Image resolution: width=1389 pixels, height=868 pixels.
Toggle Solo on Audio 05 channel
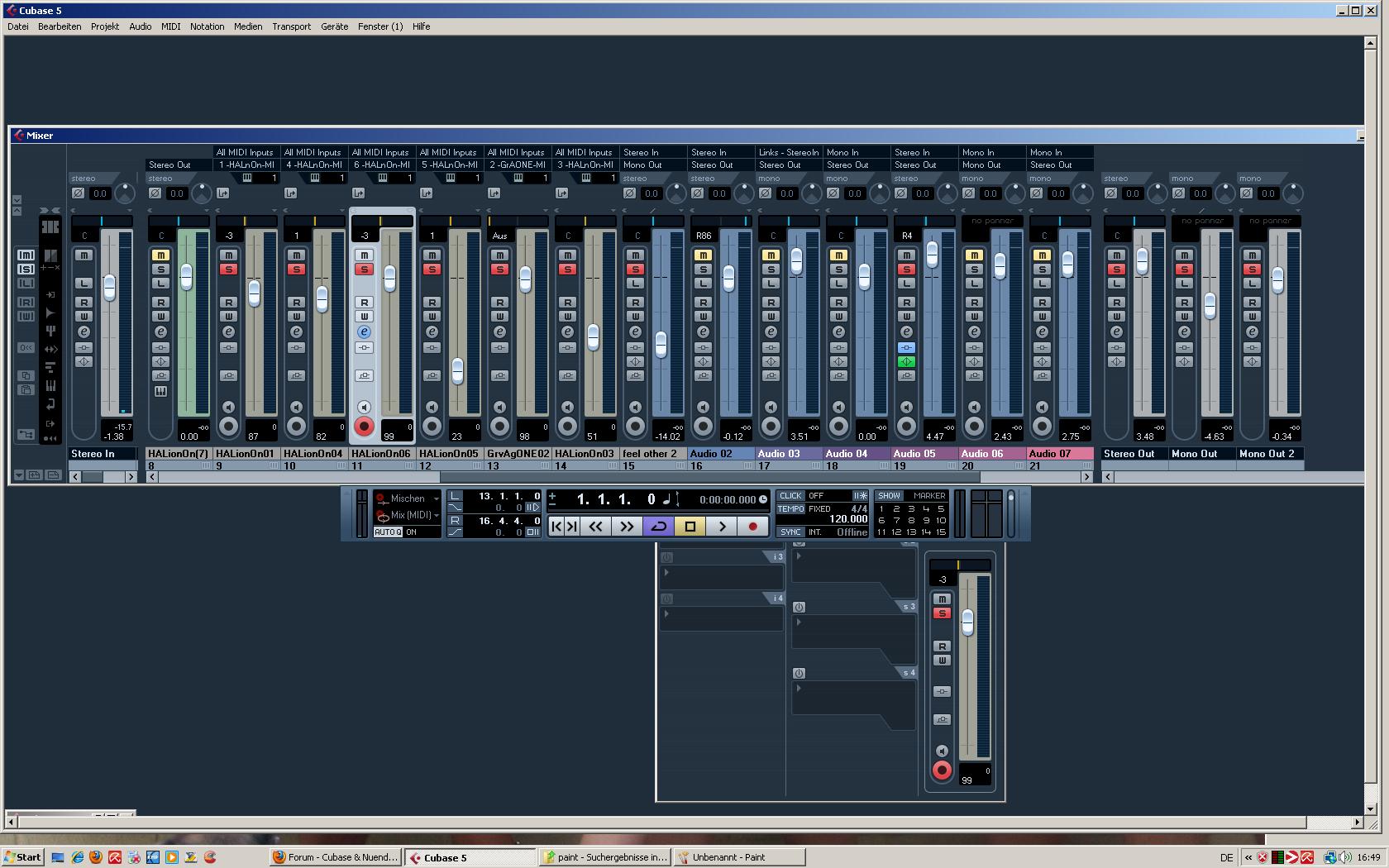coord(906,269)
